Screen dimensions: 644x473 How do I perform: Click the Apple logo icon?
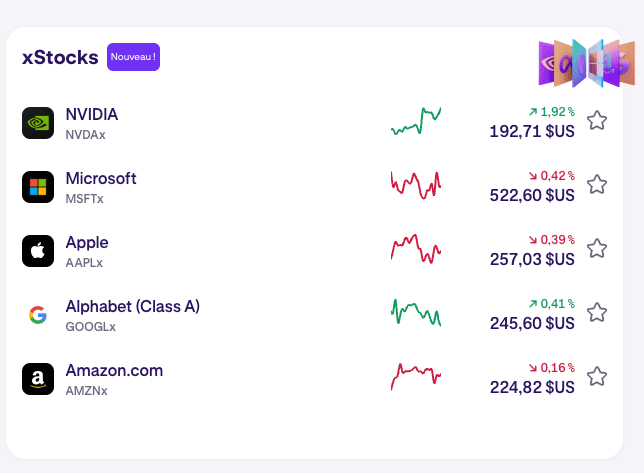(x=38, y=251)
